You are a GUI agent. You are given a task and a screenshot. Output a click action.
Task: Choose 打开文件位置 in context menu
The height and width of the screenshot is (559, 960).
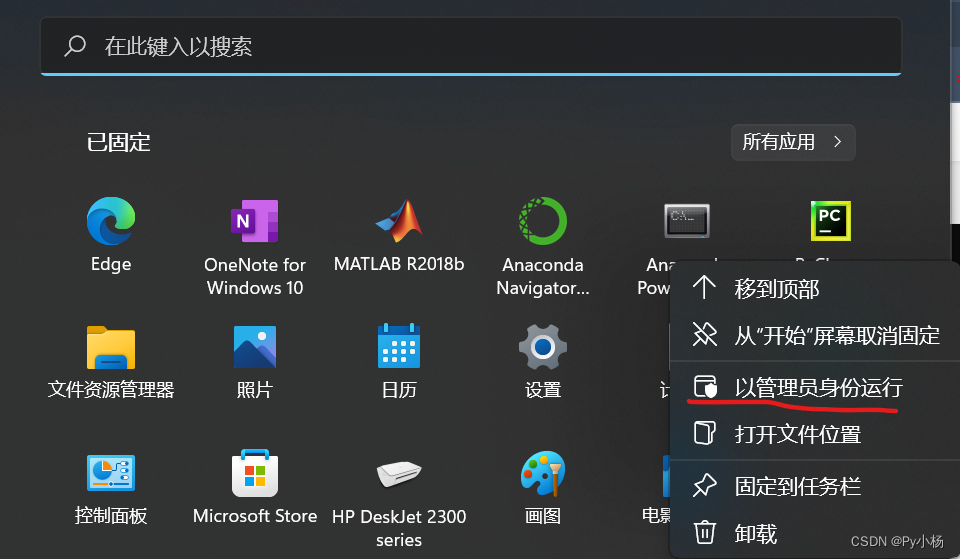816,434
